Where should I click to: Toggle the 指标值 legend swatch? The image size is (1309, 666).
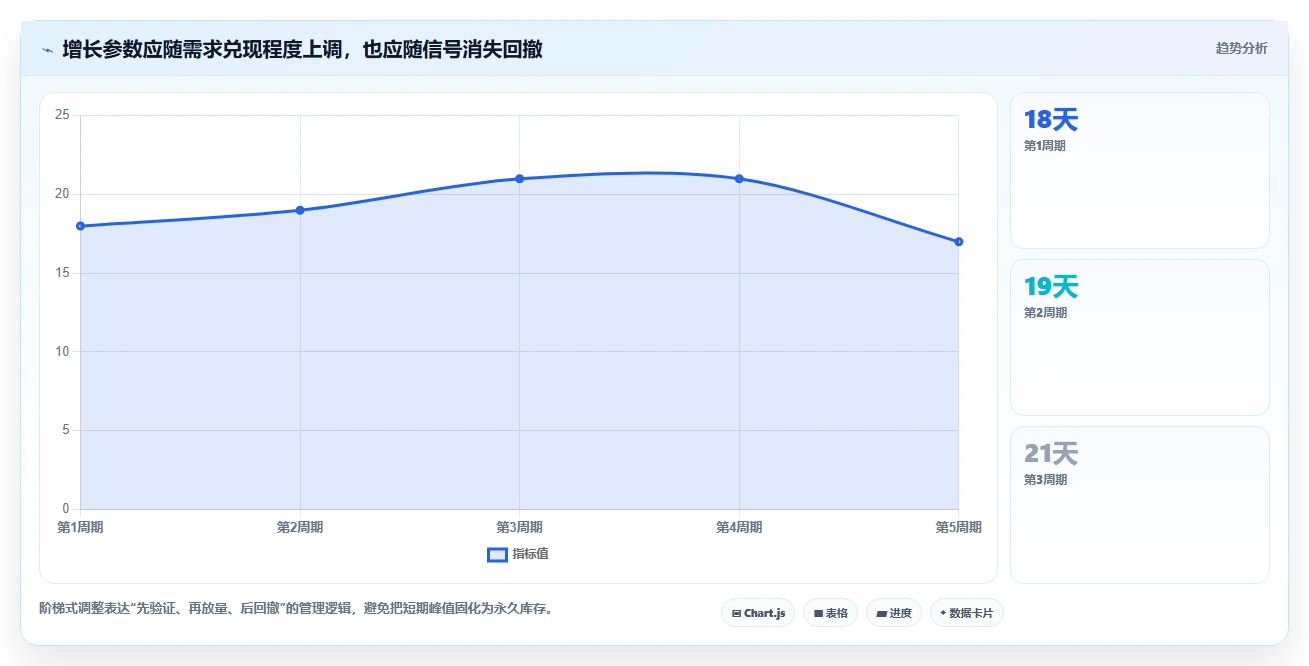point(497,555)
